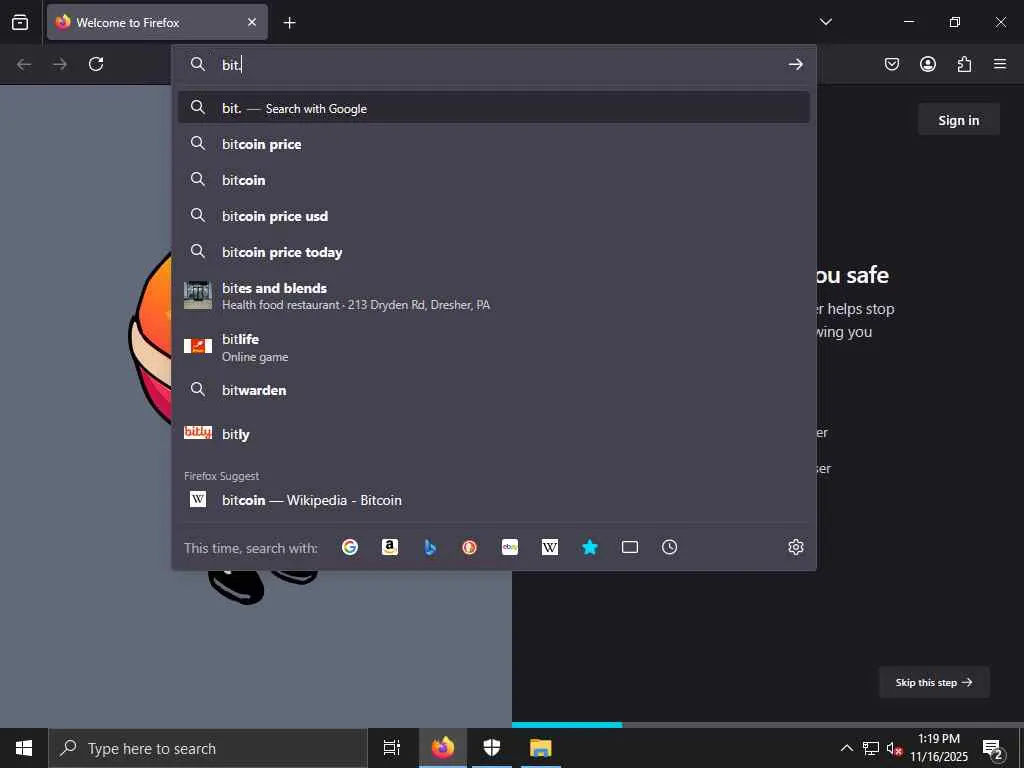The height and width of the screenshot is (768, 1024).
Task: Select the 'bites and blends' restaurant suggestion
Action: point(494,296)
